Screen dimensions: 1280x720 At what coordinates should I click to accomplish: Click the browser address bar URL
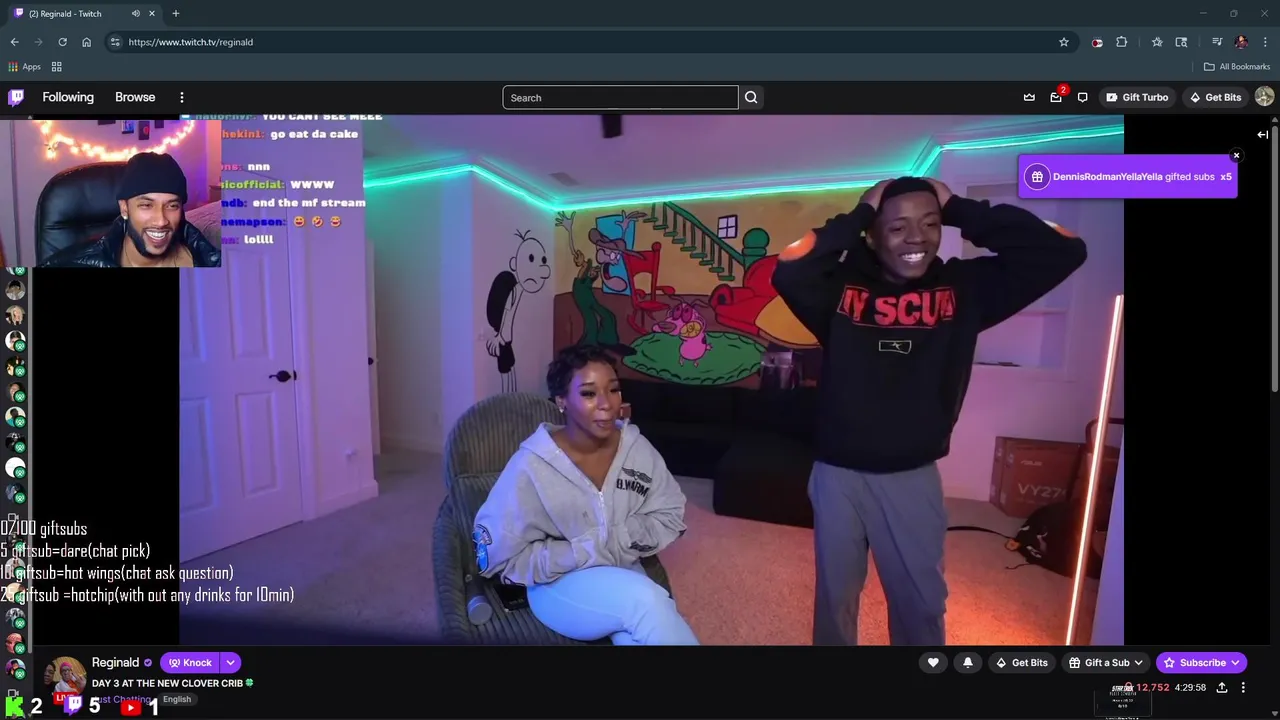pyautogui.click(x=191, y=42)
